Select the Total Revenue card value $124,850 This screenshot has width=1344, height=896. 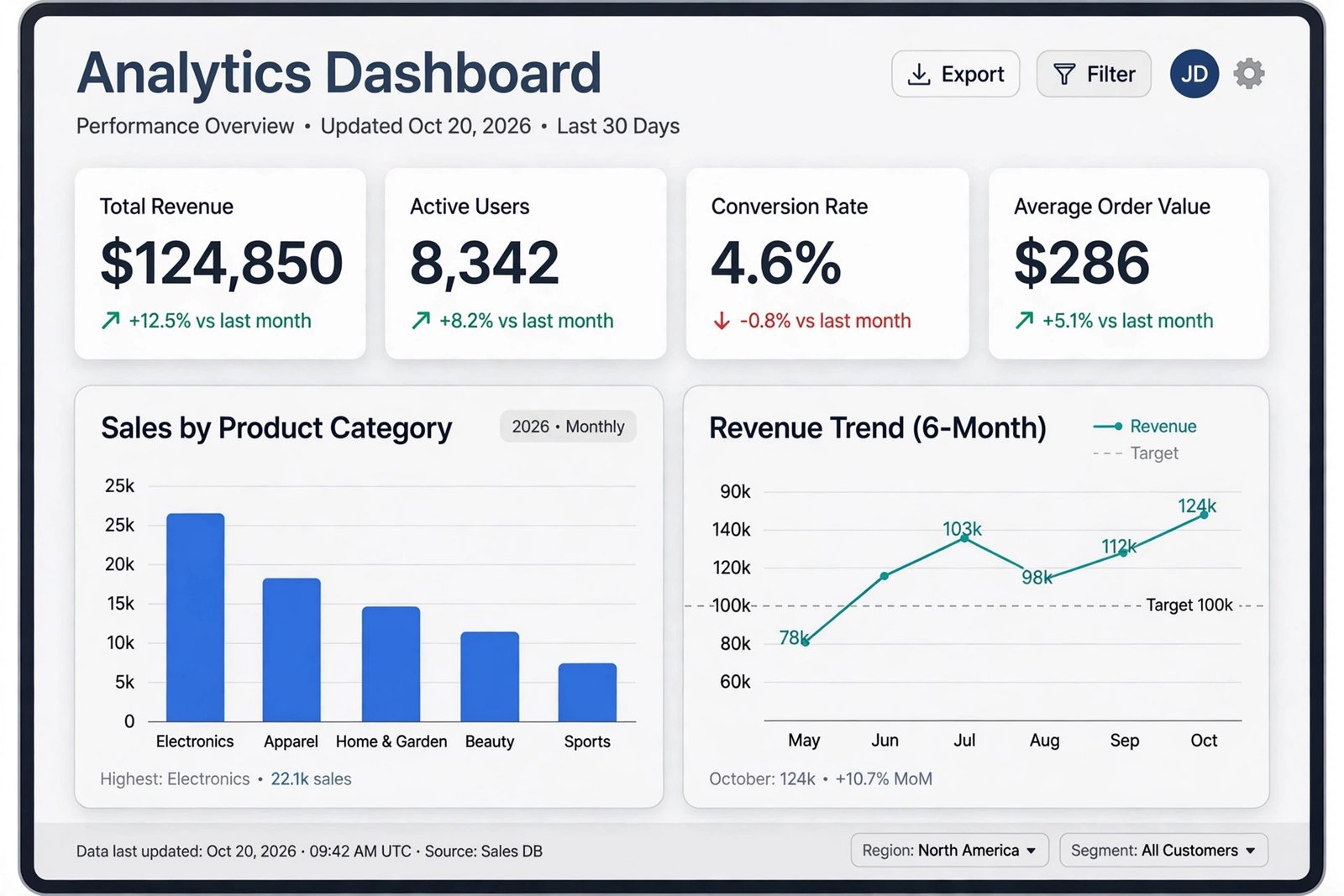click(x=222, y=264)
